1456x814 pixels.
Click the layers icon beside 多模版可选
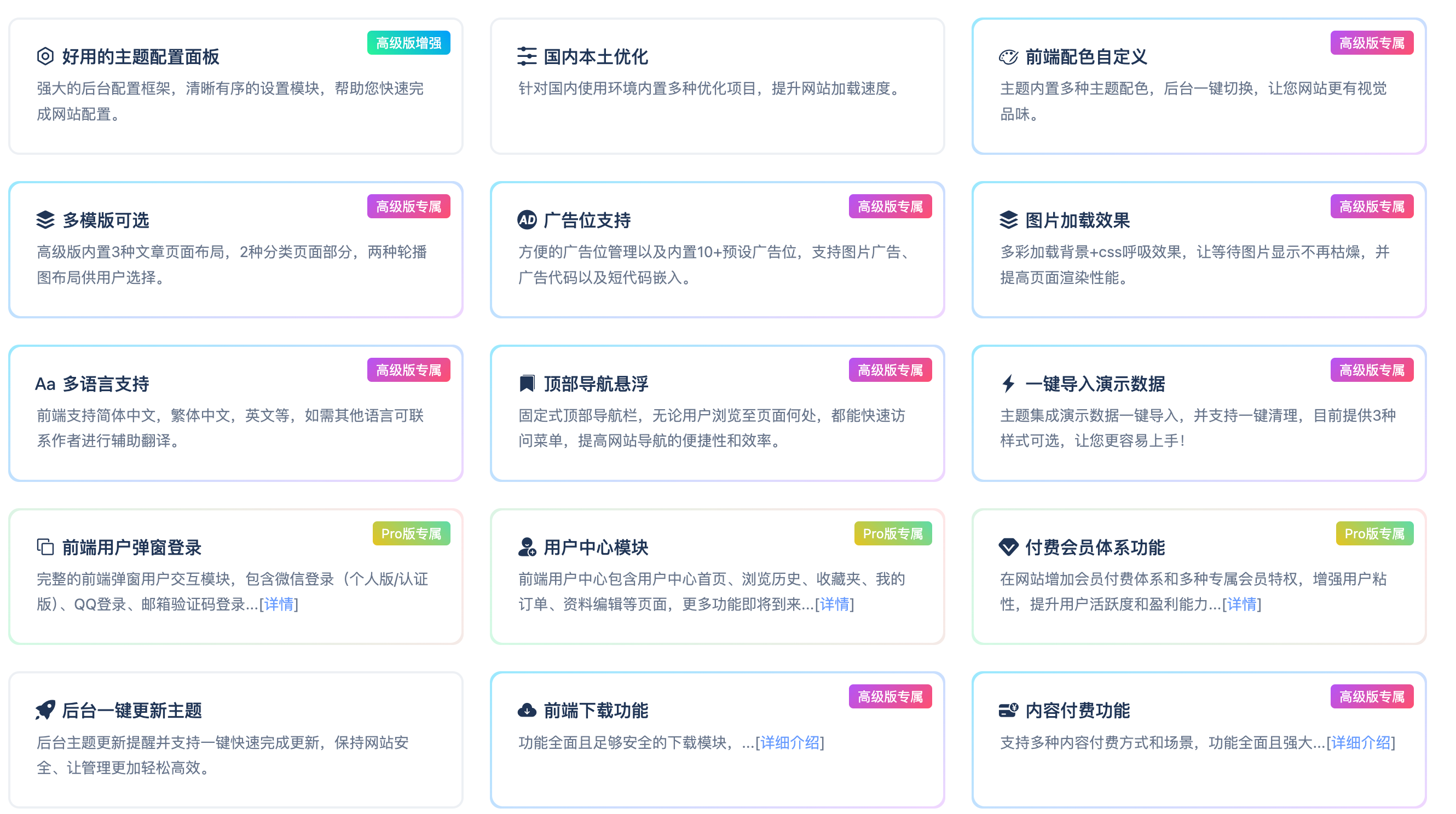pos(45,220)
